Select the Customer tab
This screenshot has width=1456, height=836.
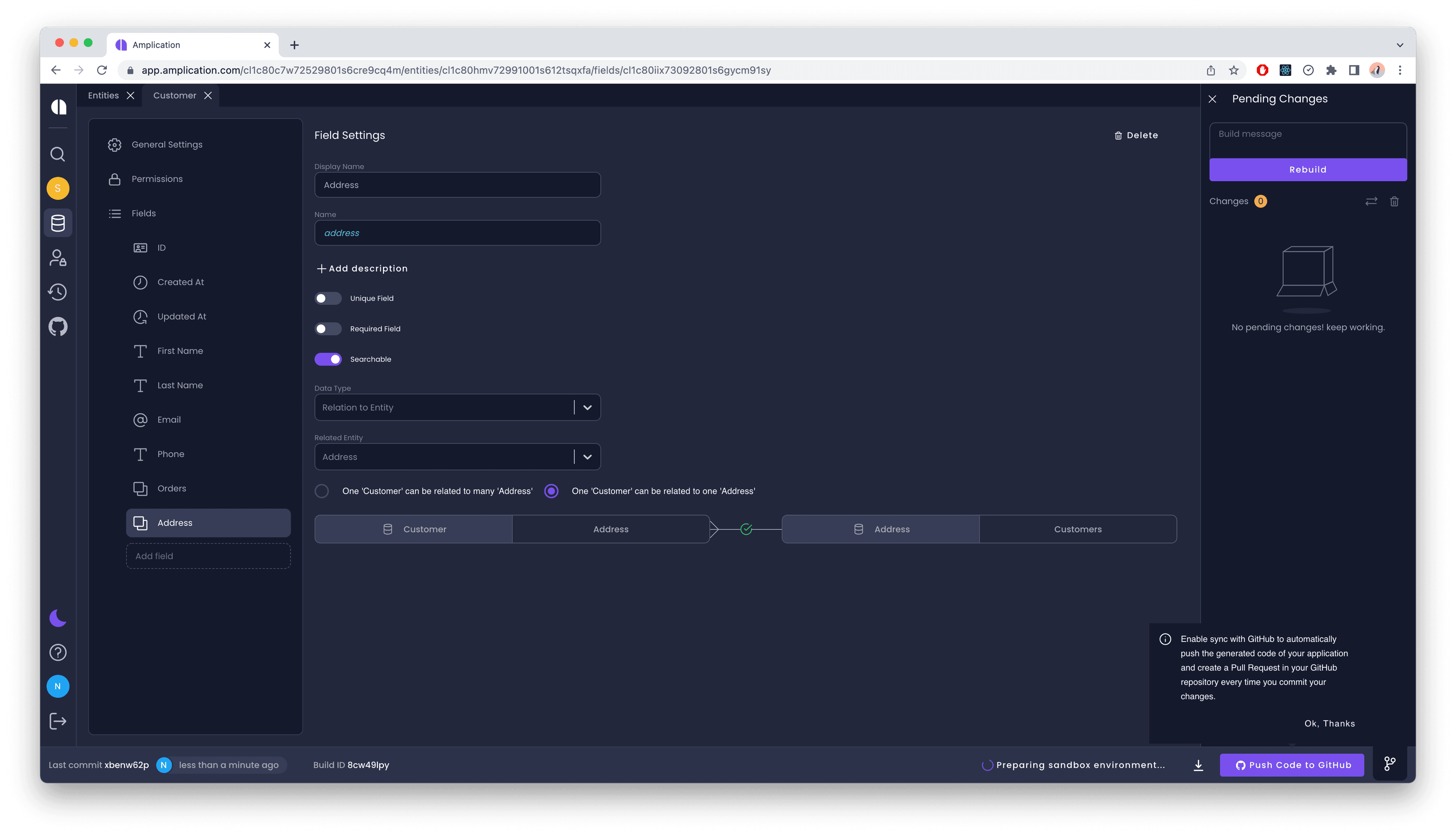click(174, 95)
